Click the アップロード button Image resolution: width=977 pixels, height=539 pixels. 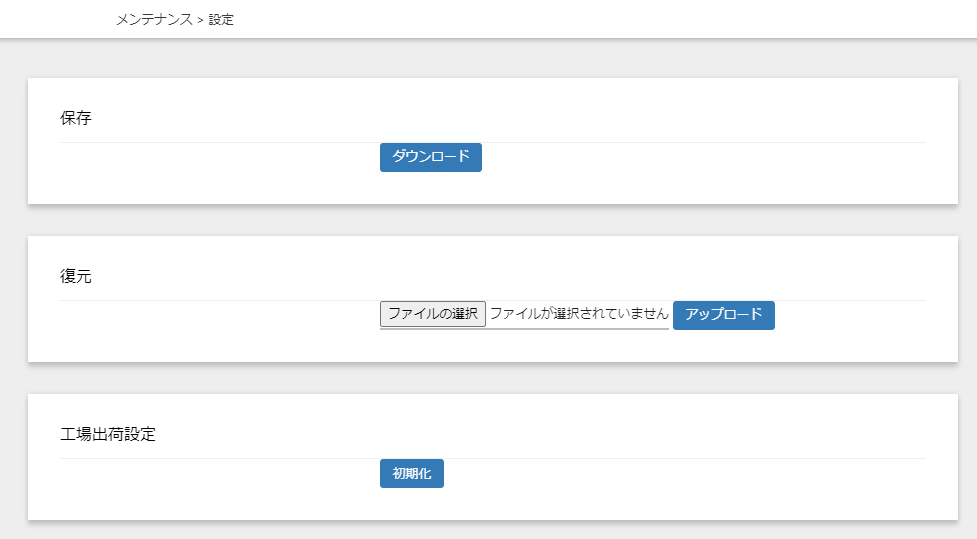[723, 315]
